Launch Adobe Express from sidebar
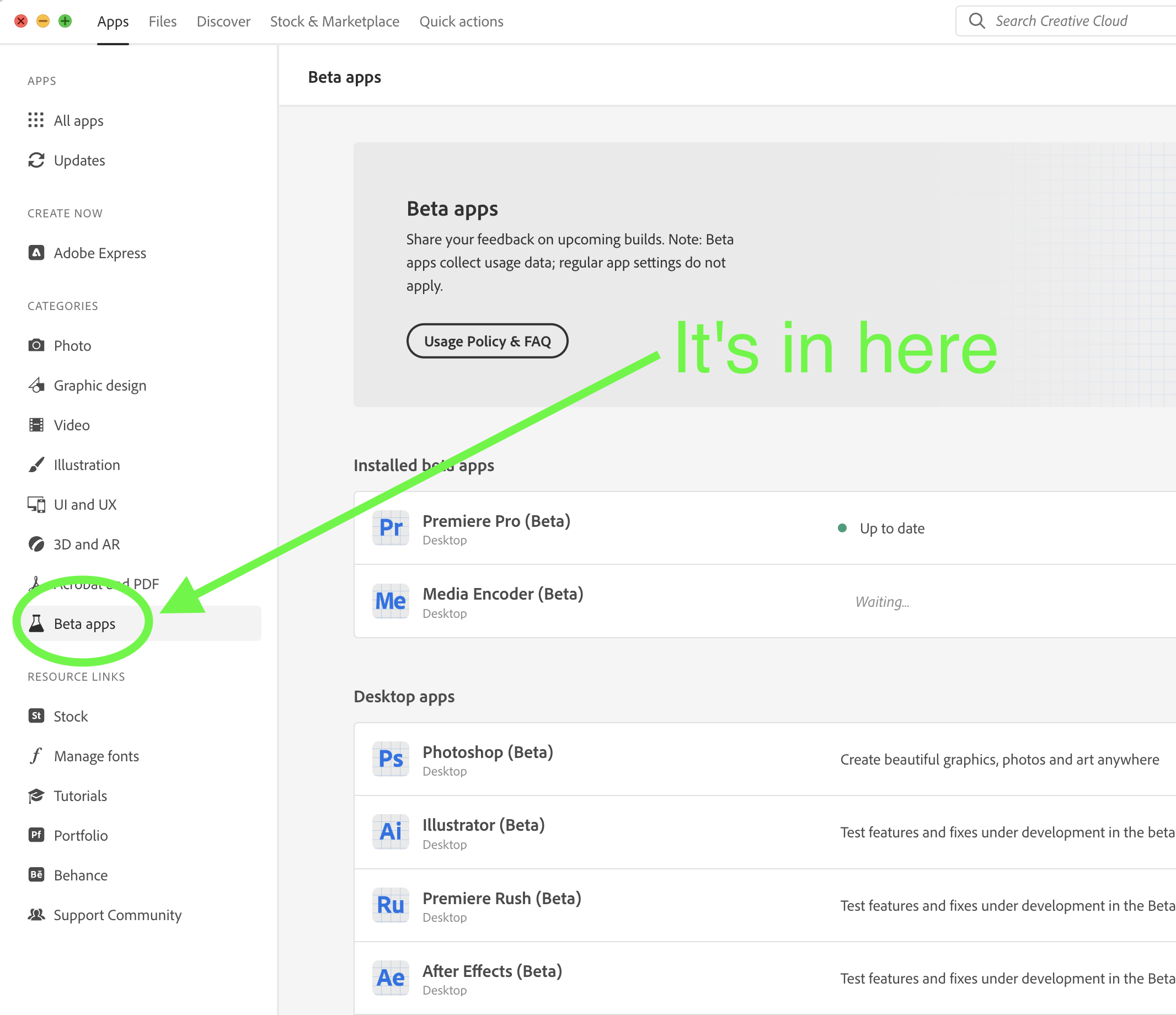This screenshot has width=1176, height=1015. (99, 253)
